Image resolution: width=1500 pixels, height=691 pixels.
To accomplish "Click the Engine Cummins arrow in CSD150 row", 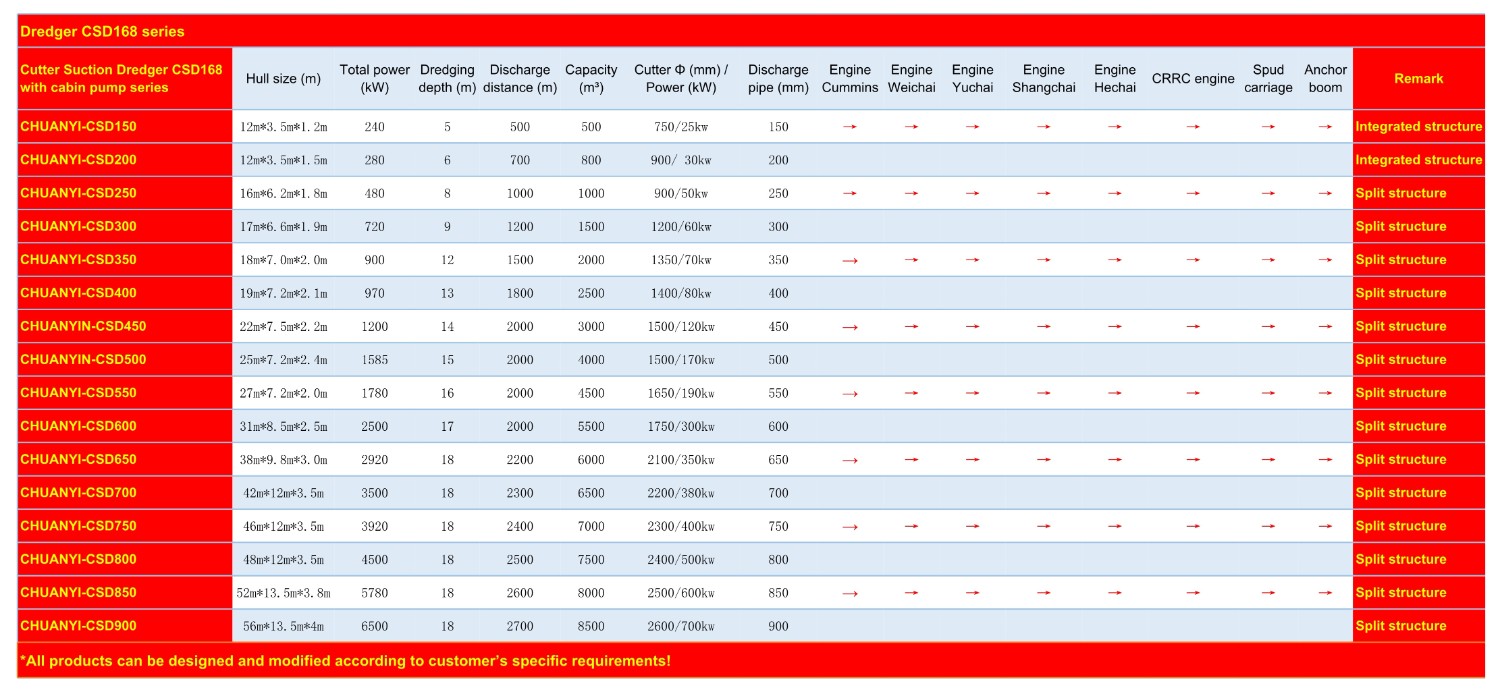I will coord(849,127).
